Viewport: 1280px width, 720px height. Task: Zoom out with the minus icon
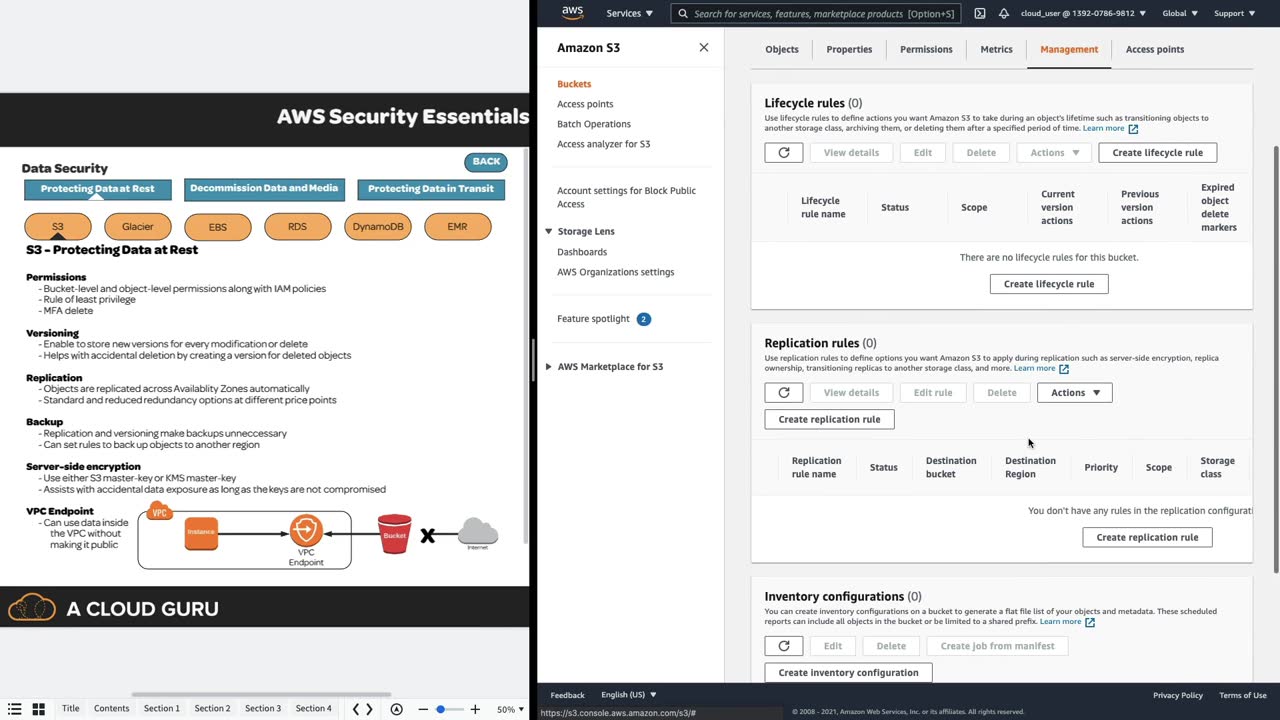pos(423,709)
